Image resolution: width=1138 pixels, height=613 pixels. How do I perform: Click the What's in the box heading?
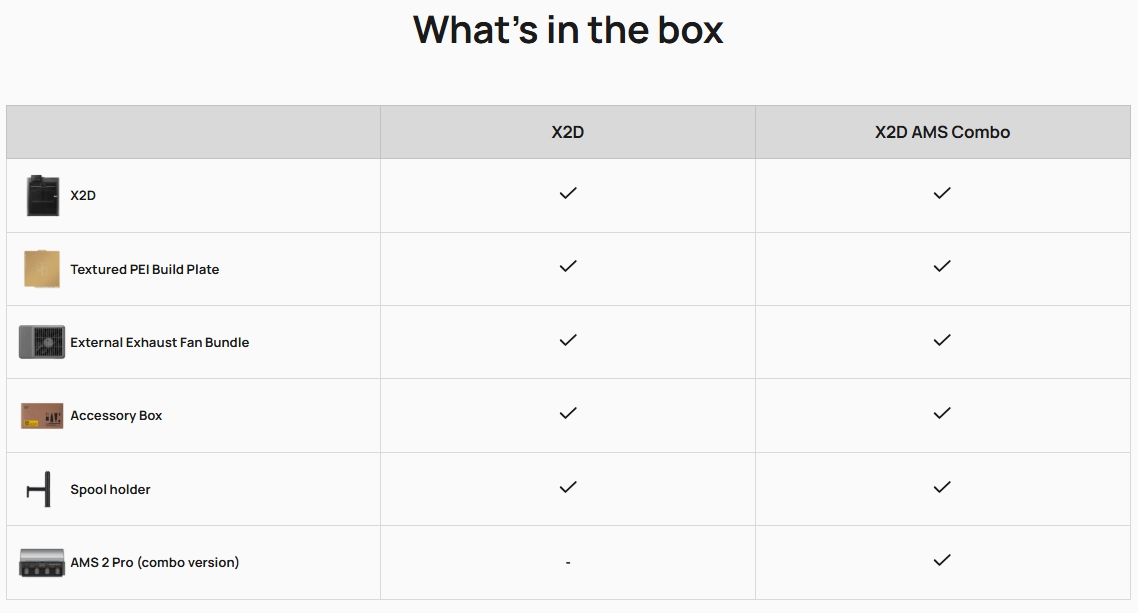point(568,30)
